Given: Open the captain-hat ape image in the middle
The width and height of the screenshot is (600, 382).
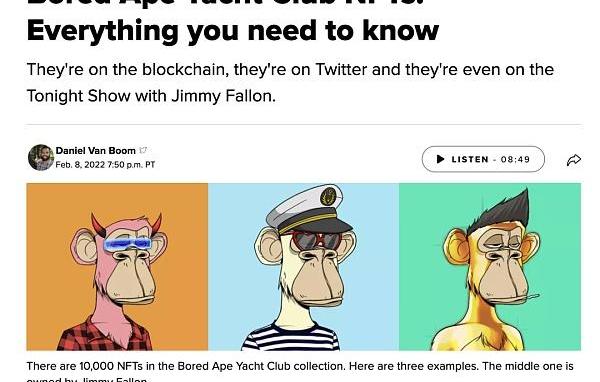Looking at the screenshot, I should (303, 267).
